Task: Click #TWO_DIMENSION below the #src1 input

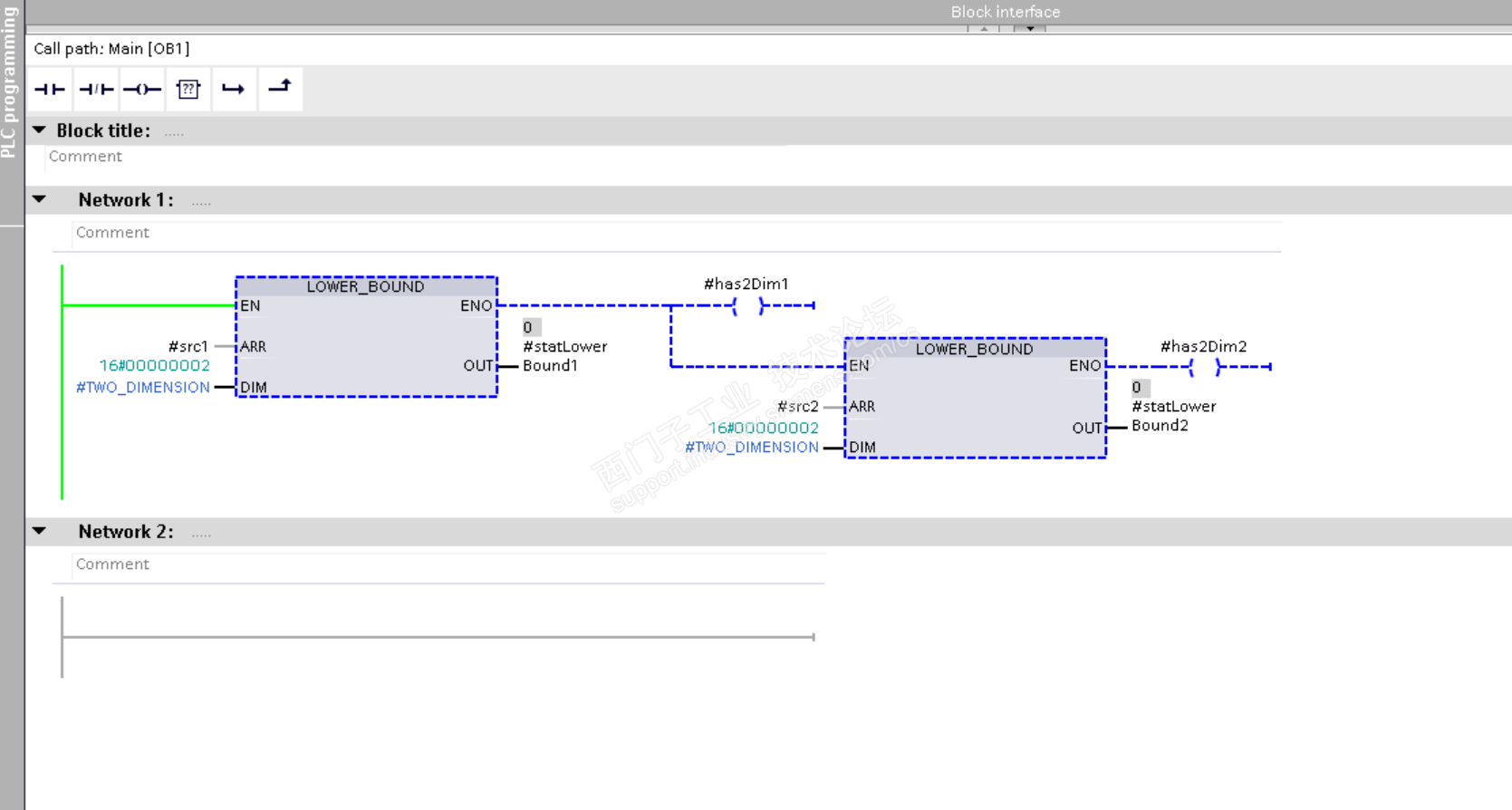Action: 143,388
